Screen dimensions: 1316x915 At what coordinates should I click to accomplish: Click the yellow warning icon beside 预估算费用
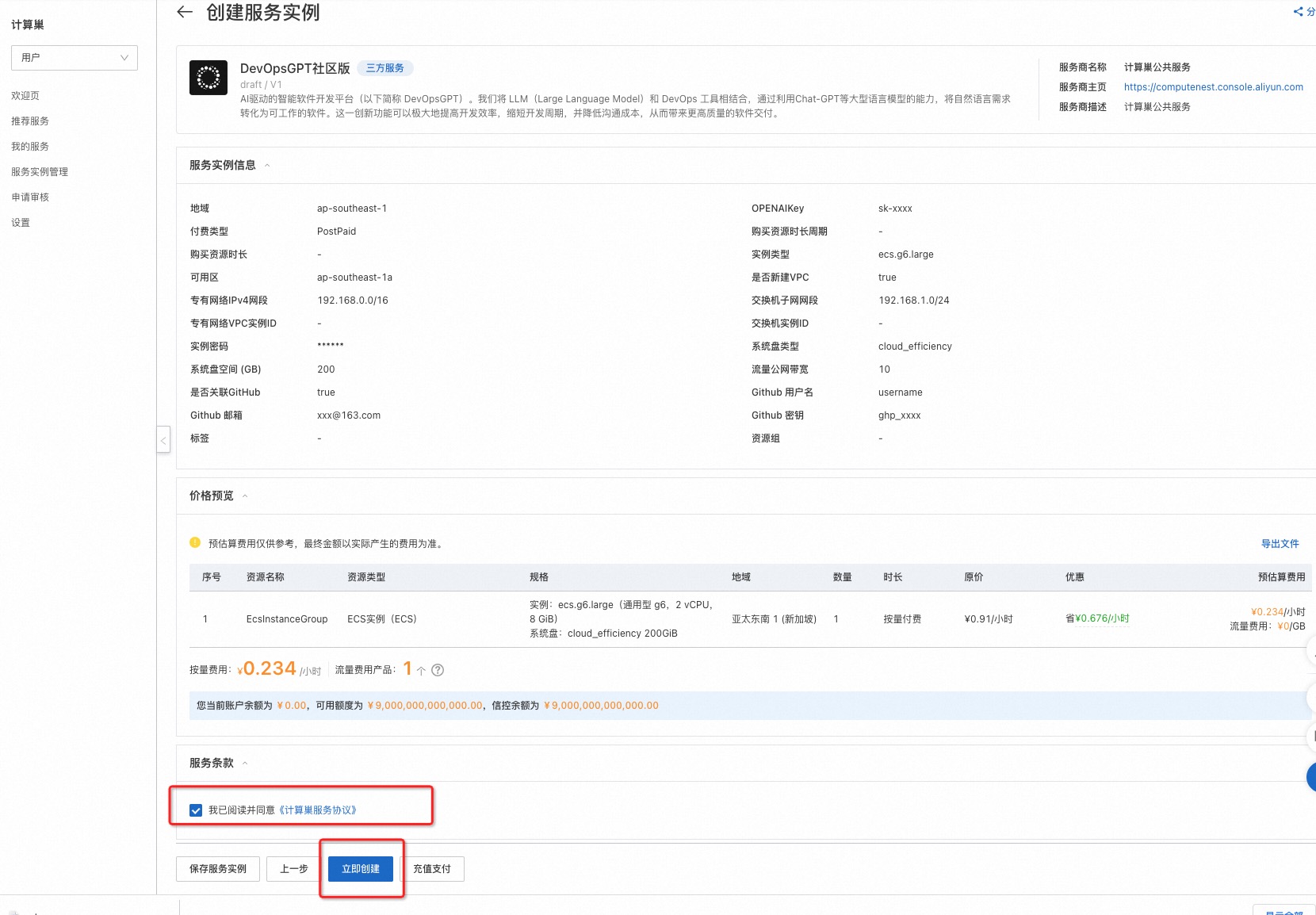pos(195,543)
